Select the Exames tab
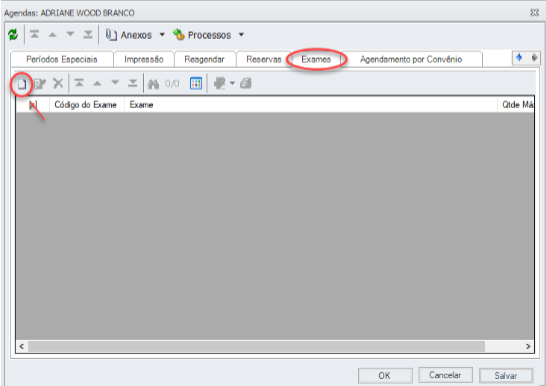Viewport: 546px width, 386px height. point(316,59)
